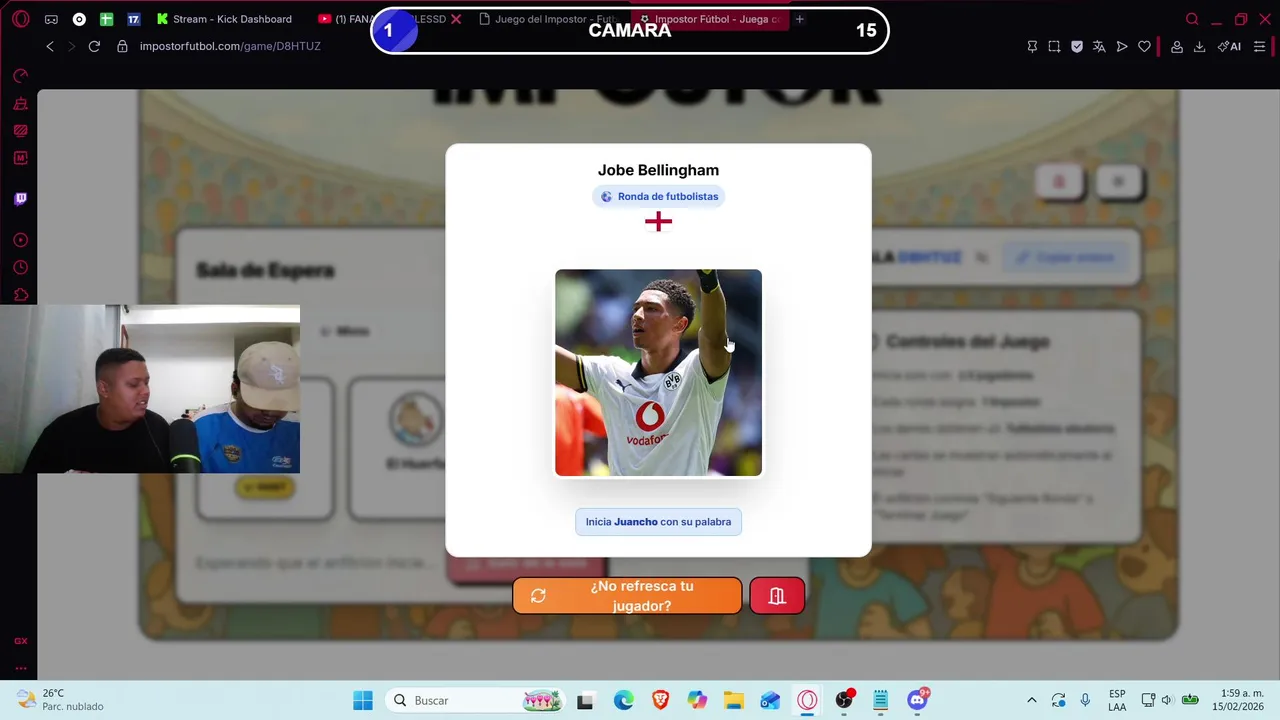Click the Ronda de futbolistas badge
This screenshot has width=1280, height=720.
coord(658,196)
